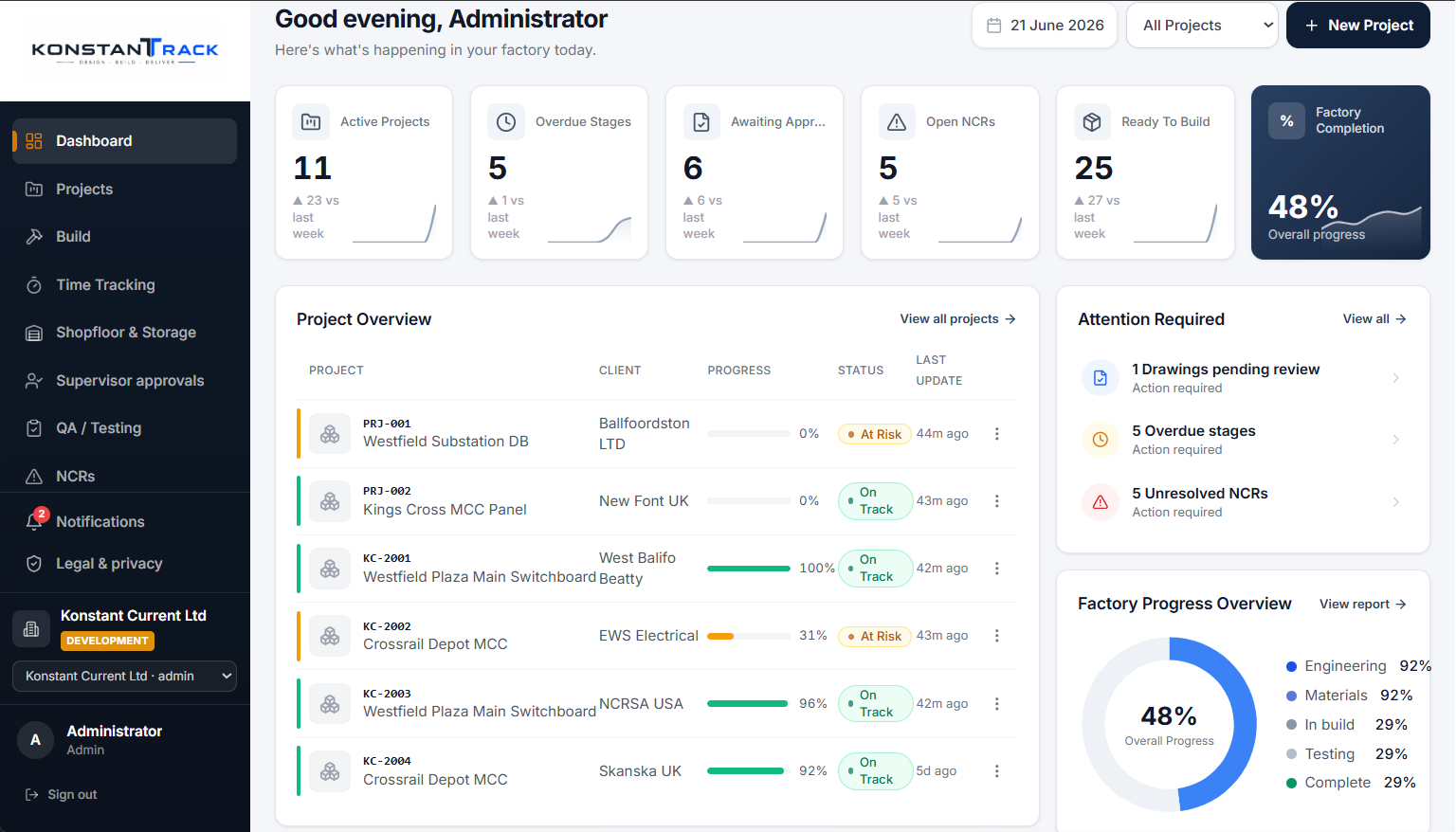The image size is (1456, 832).
Task: Click the Factory Completion percent icon
Action: tap(1286, 121)
